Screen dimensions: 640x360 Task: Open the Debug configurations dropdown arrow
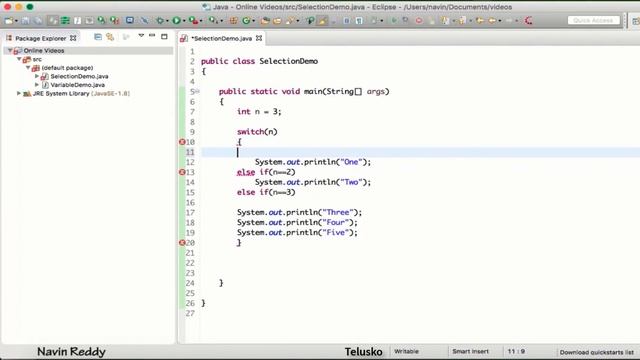167,21
